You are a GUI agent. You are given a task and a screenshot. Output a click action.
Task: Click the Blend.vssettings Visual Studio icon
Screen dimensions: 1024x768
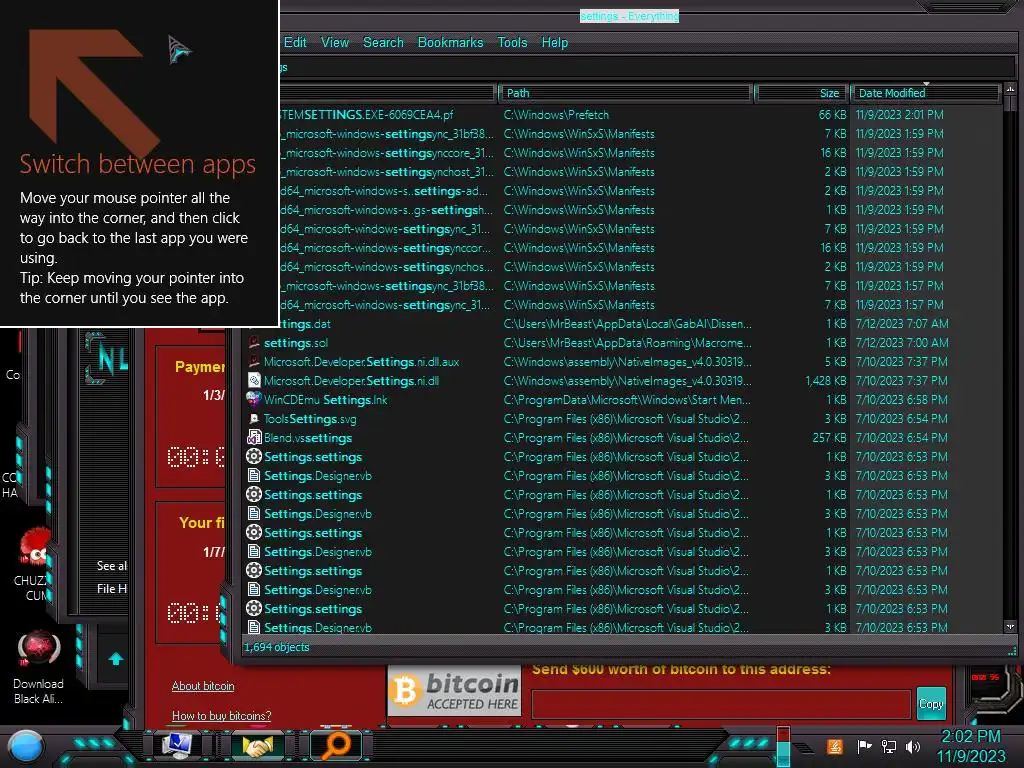pyautogui.click(x=254, y=438)
